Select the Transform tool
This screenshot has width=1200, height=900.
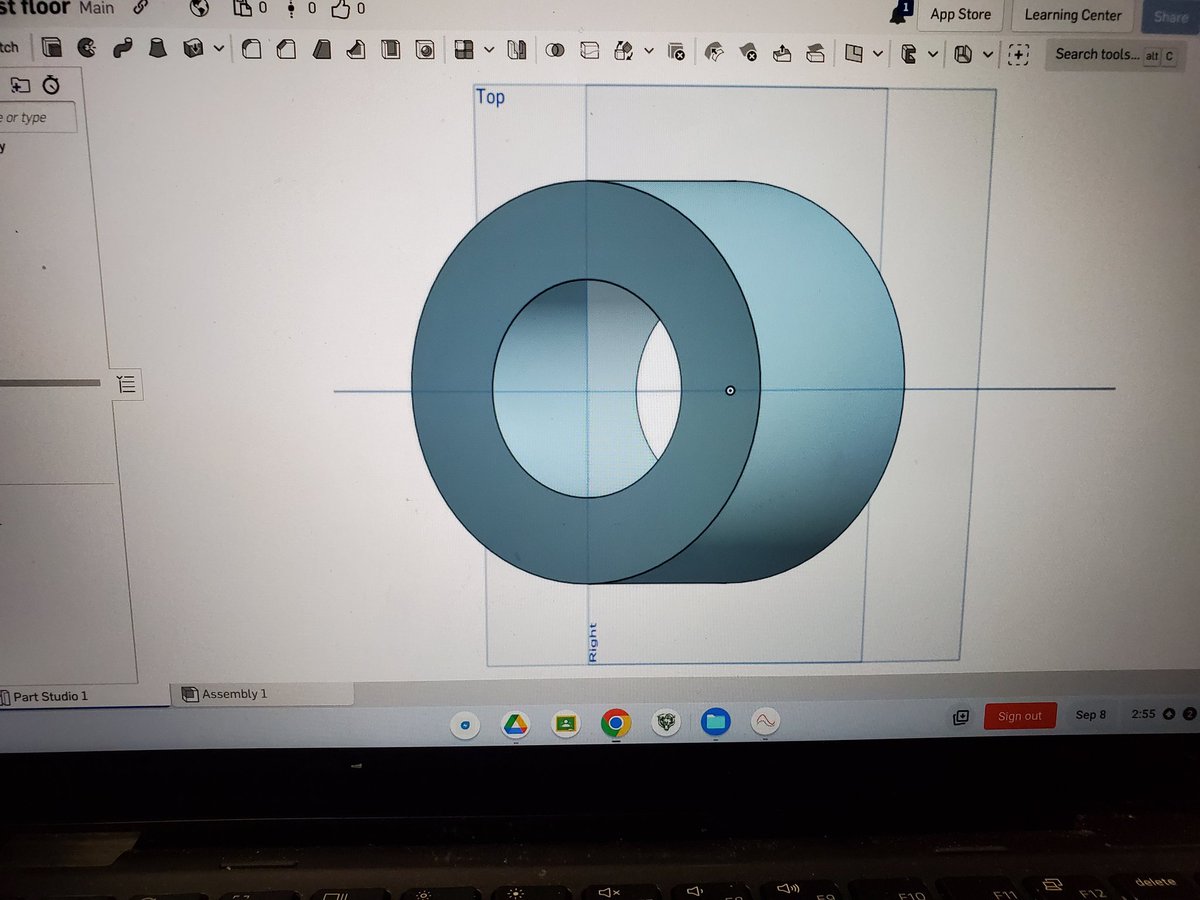(x=624, y=50)
